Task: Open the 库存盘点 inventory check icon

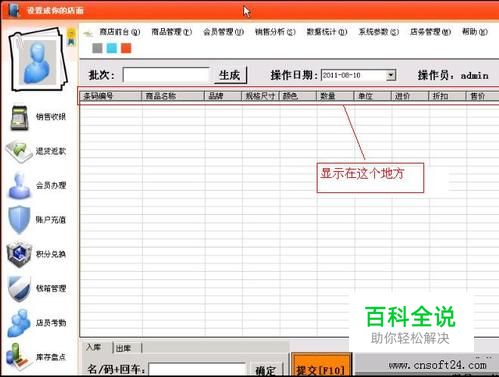Action: tap(19, 357)
